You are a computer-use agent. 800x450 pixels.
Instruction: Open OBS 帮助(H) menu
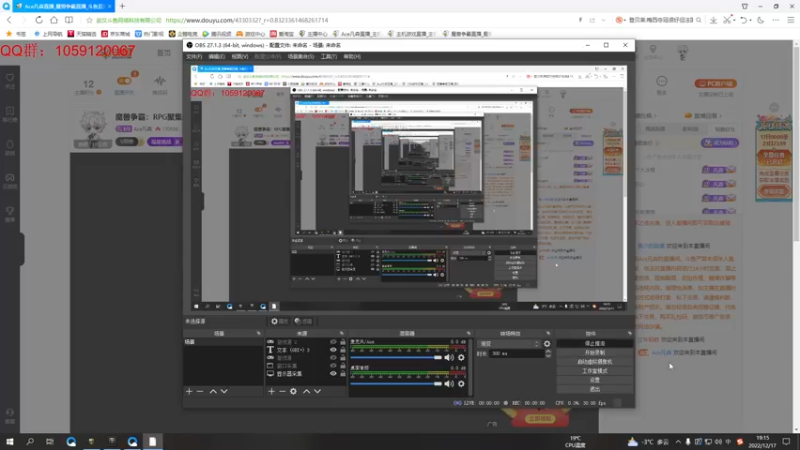352,57
